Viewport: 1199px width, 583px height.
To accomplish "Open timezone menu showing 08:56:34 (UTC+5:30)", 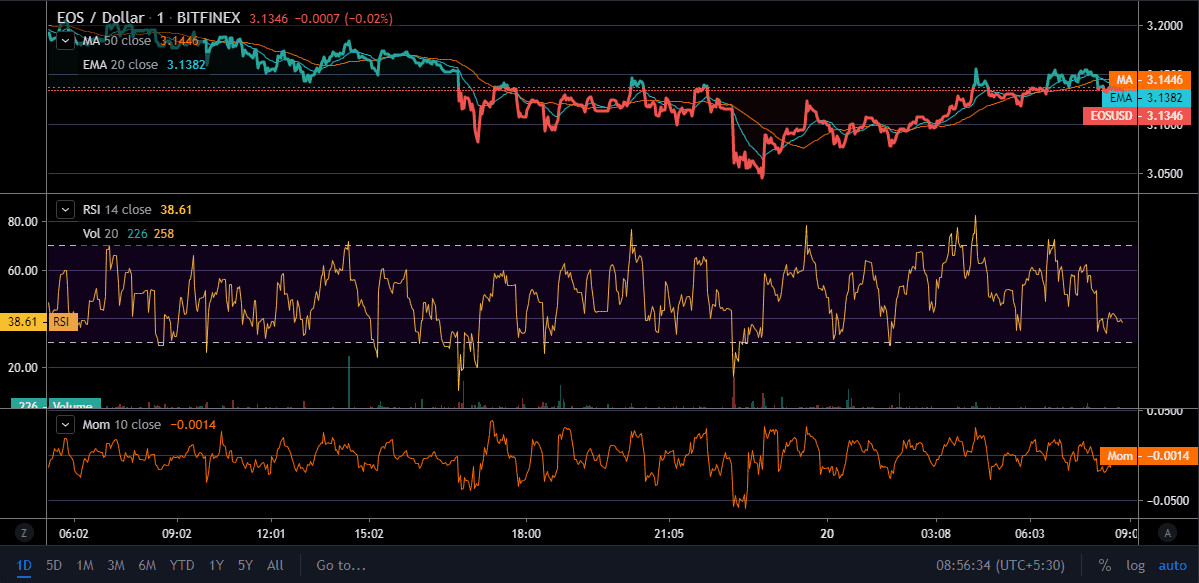I will 1001,566.
